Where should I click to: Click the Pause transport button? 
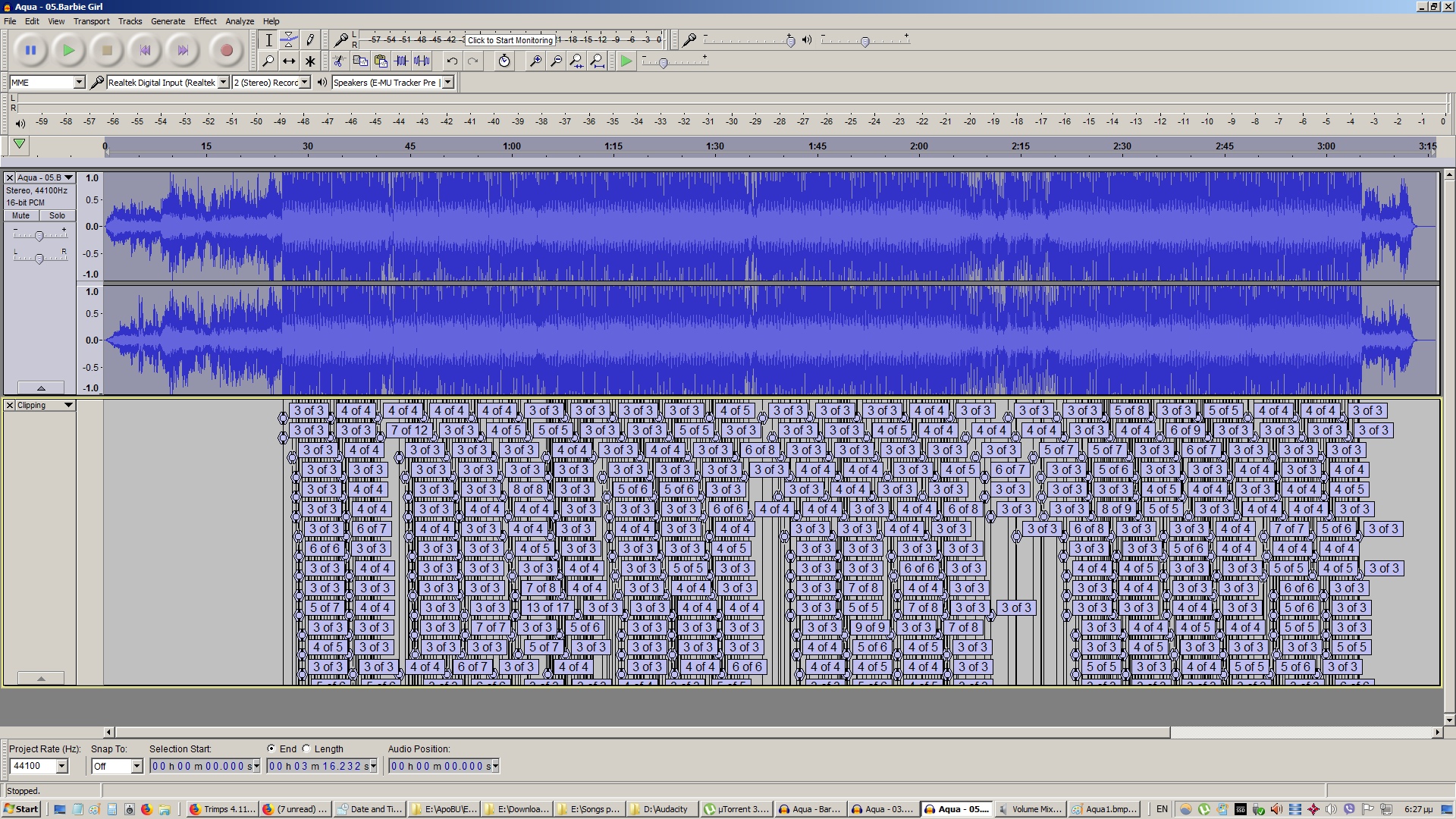[30, 50]
